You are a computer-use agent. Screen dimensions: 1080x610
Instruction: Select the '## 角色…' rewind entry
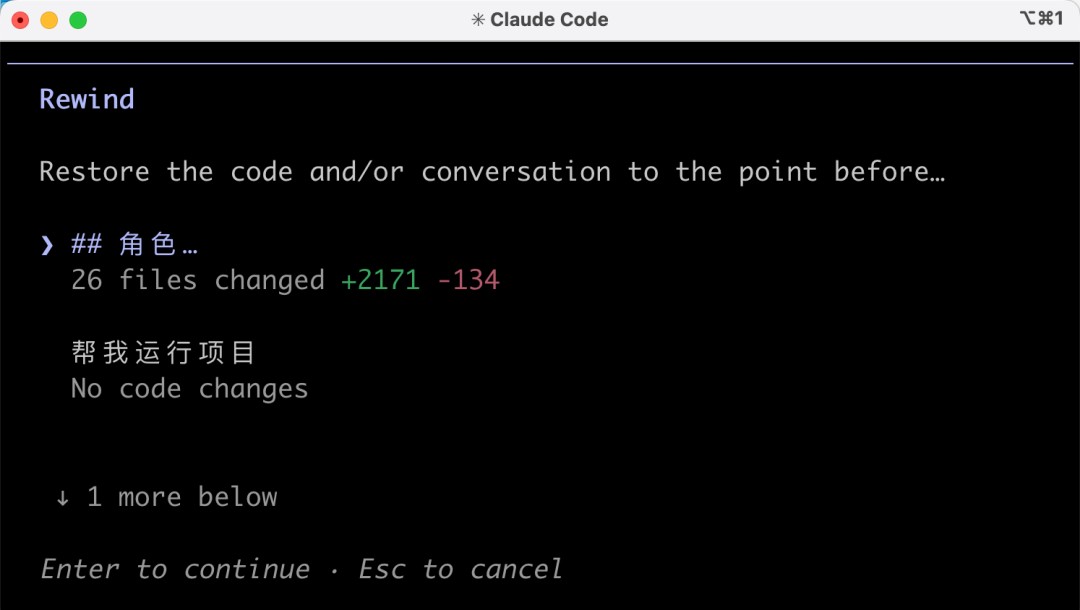135,244
